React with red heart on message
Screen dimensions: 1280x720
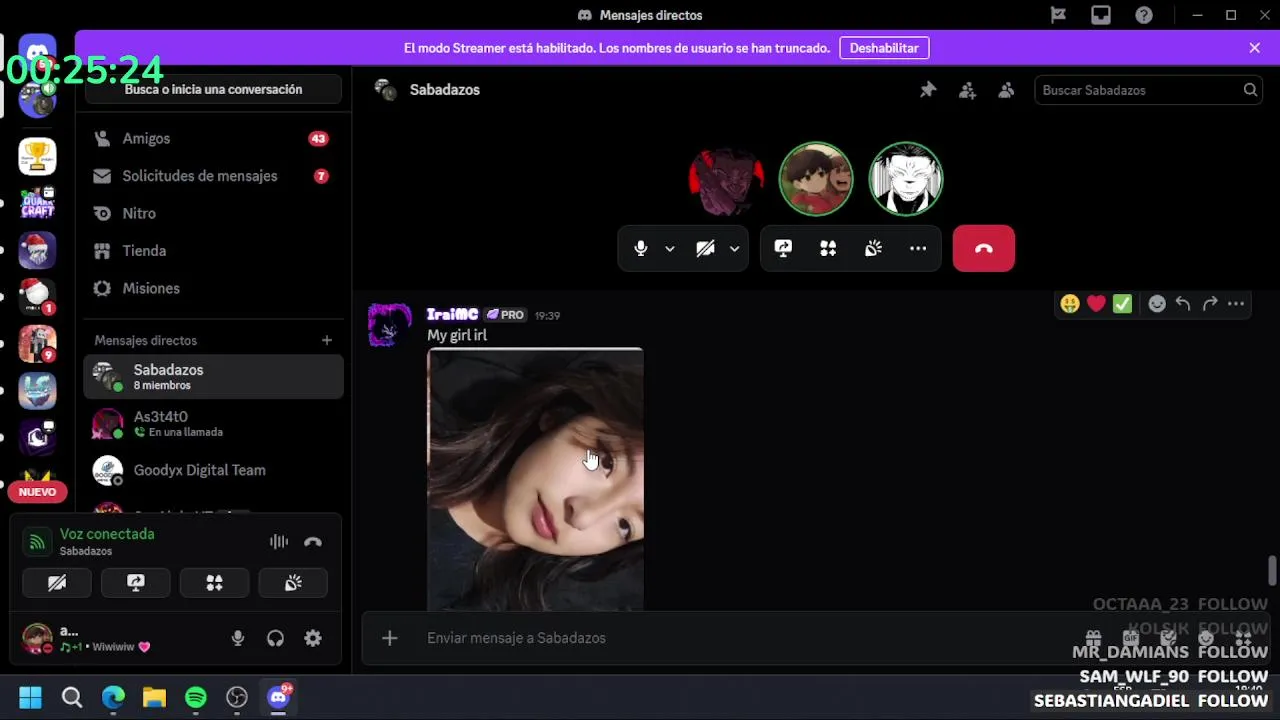(1096, 304)
